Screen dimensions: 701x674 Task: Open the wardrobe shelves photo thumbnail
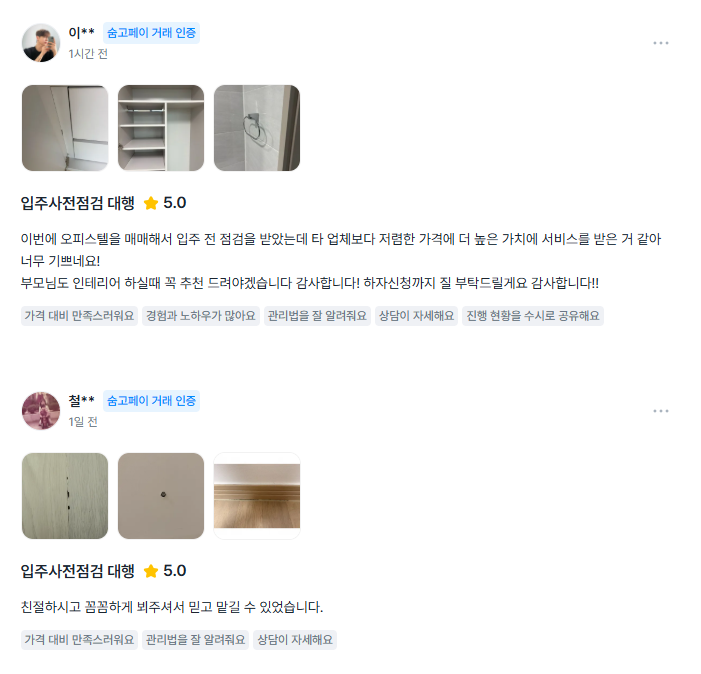click(161, 128)
